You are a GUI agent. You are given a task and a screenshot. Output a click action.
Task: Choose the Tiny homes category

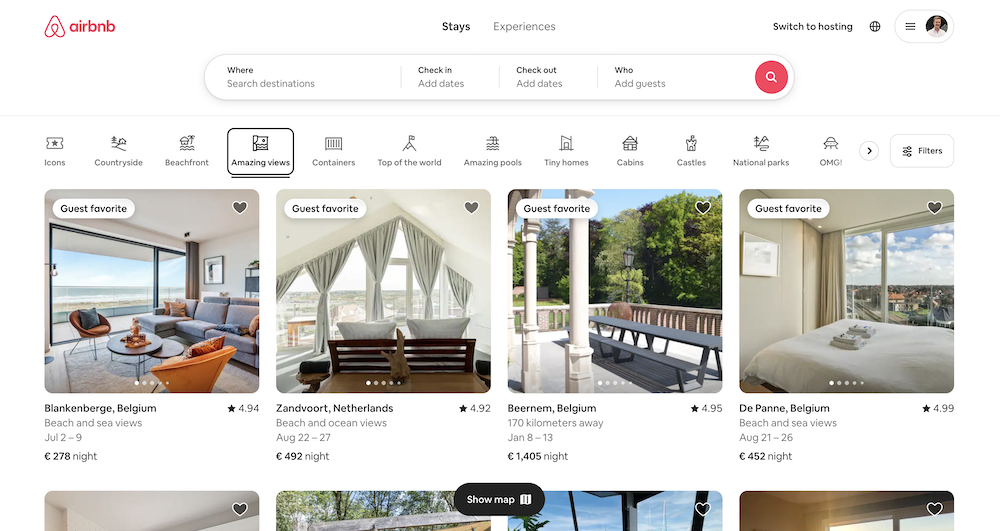[566, 150]
